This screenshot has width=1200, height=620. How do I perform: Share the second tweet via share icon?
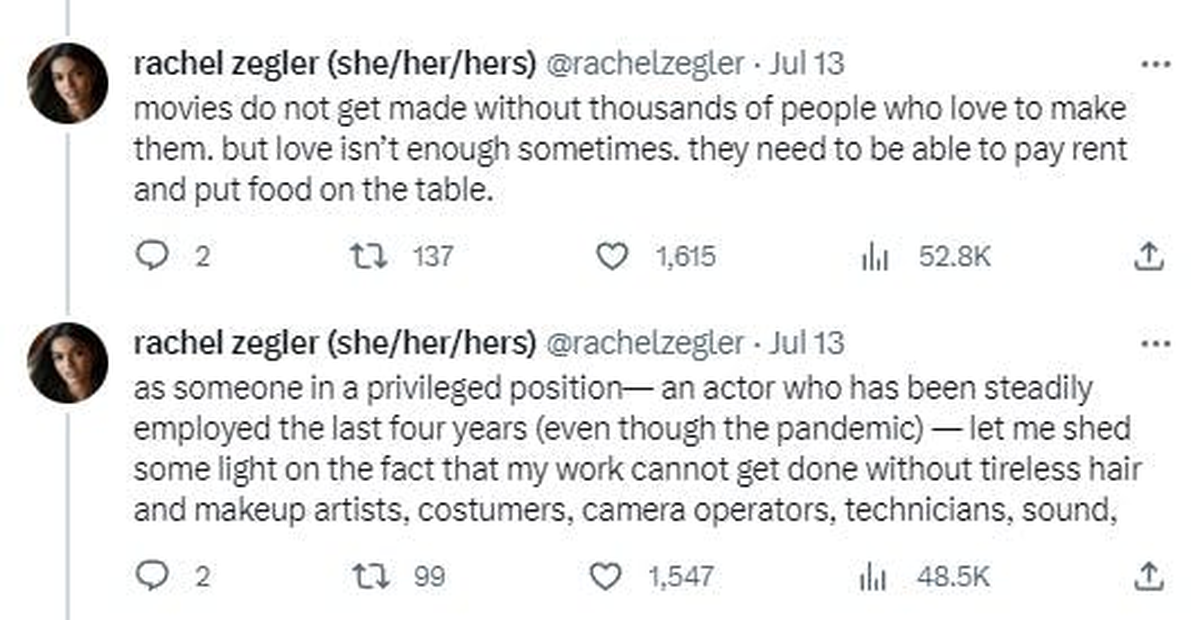click(x=1149, y=577)
